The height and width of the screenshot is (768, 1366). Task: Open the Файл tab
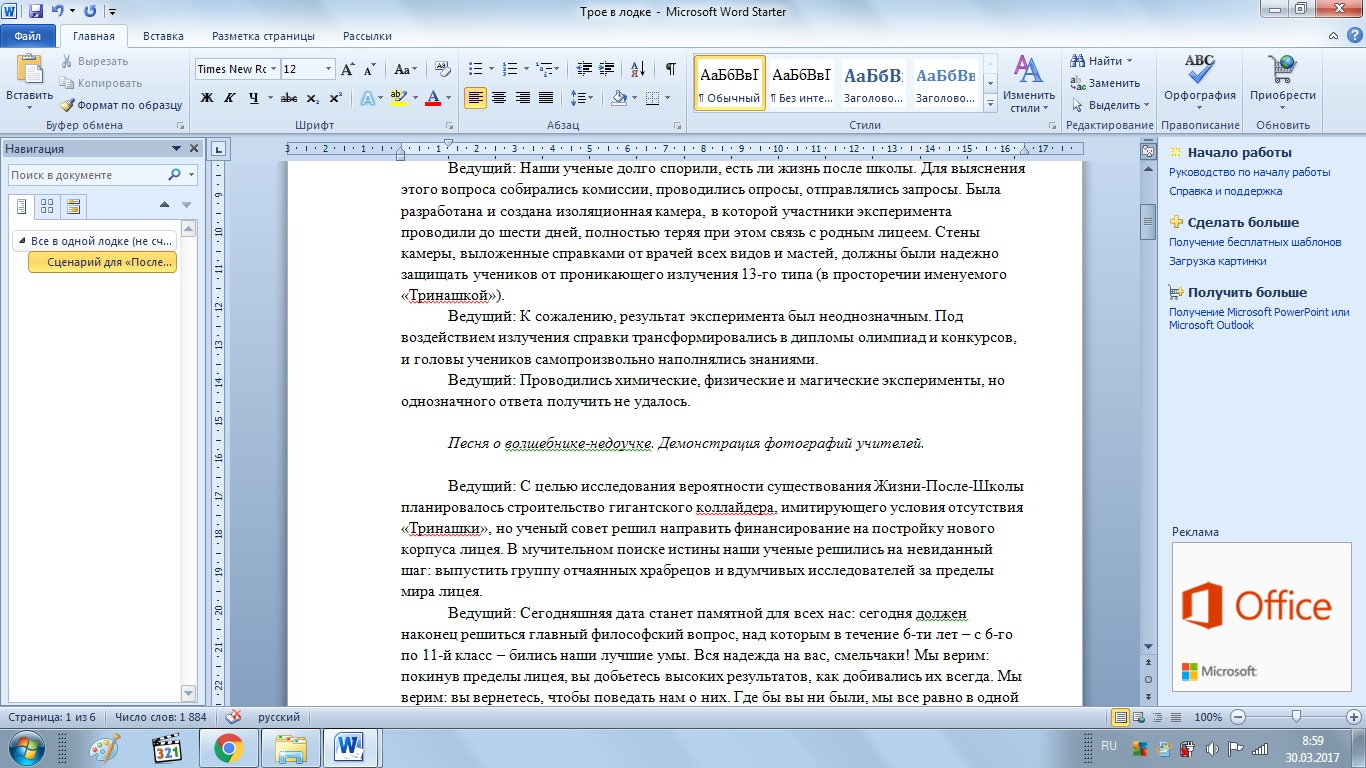click(28, 36)
